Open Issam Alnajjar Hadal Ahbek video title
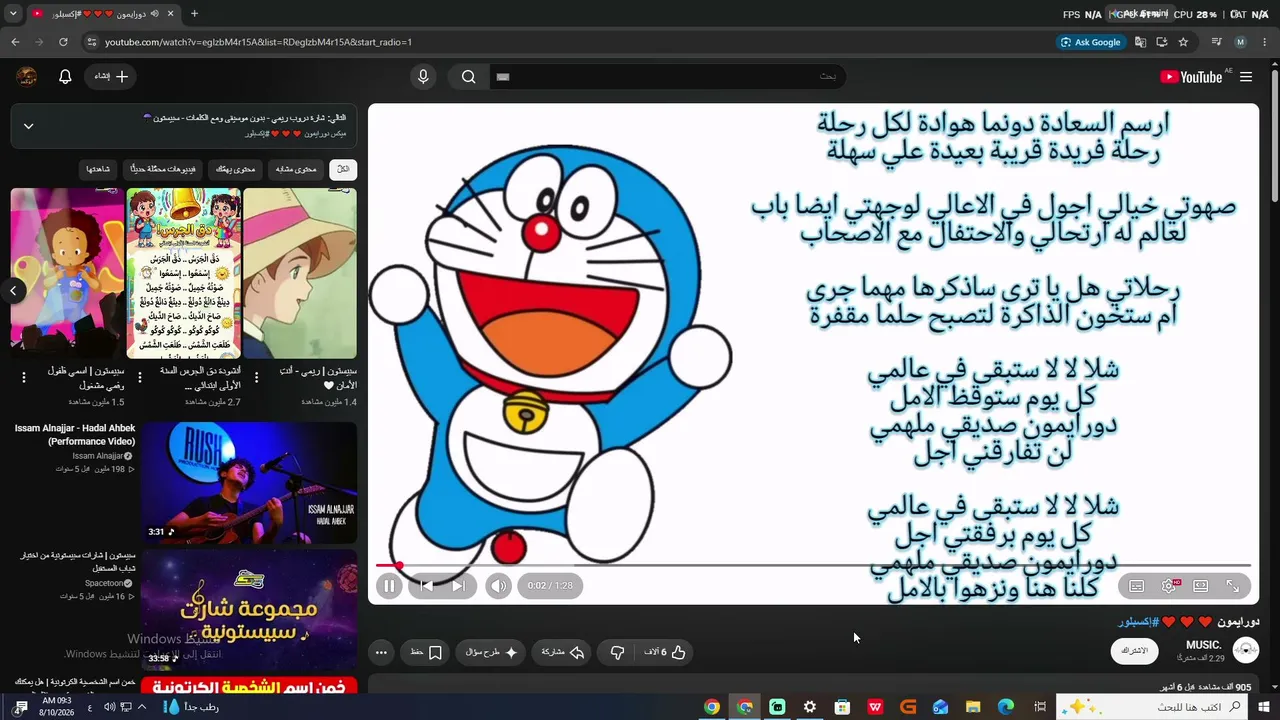1280x720 pixels. tap(75, 435)
